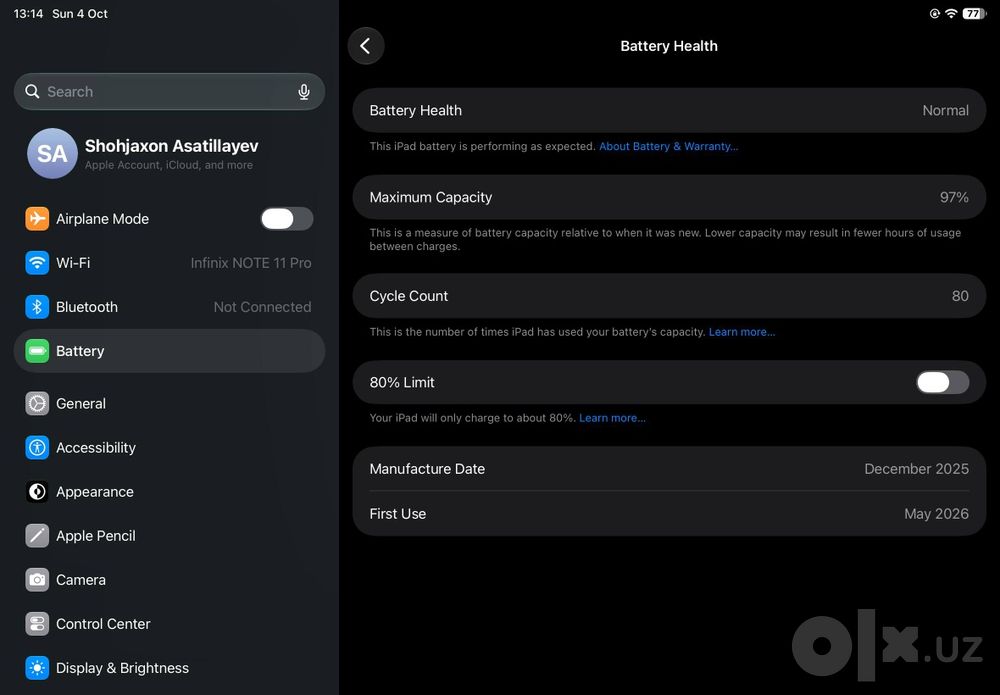Open General settings
Image resolution: width=1000 pixels, height=695 pixels.
(170, 404)
